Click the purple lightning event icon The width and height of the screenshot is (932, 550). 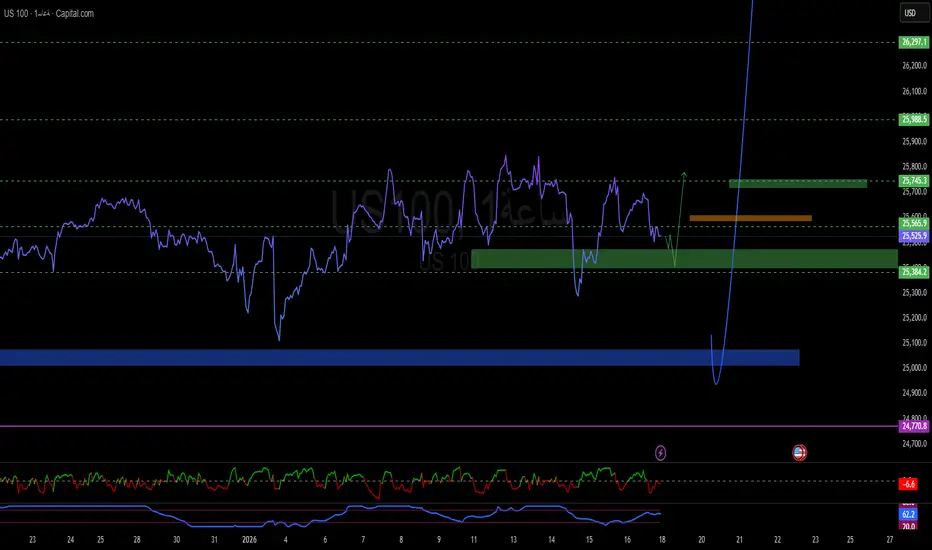point(661,453)
